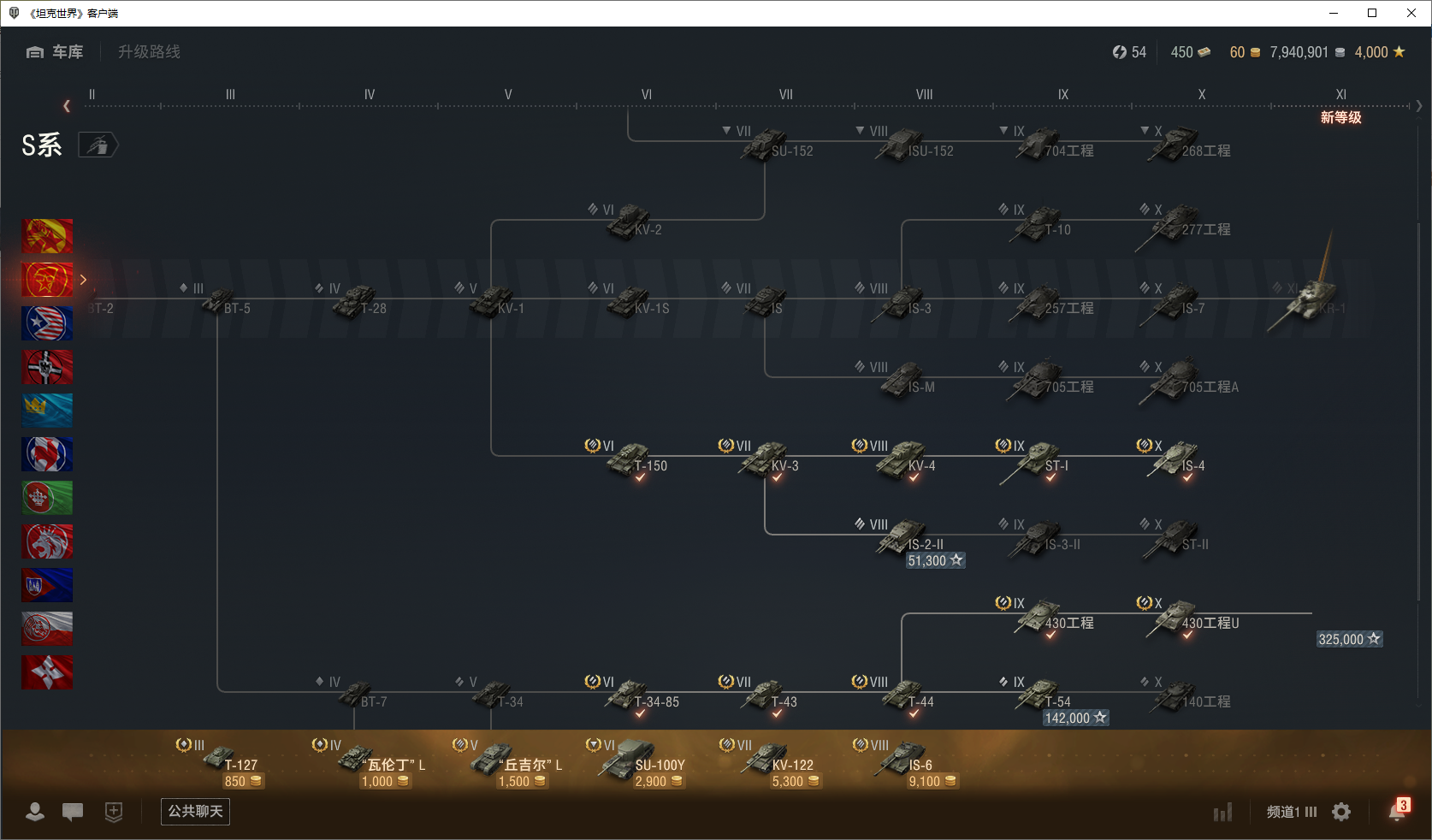
Task: Select the Germany nation flag
Action: tap(47, 367)
